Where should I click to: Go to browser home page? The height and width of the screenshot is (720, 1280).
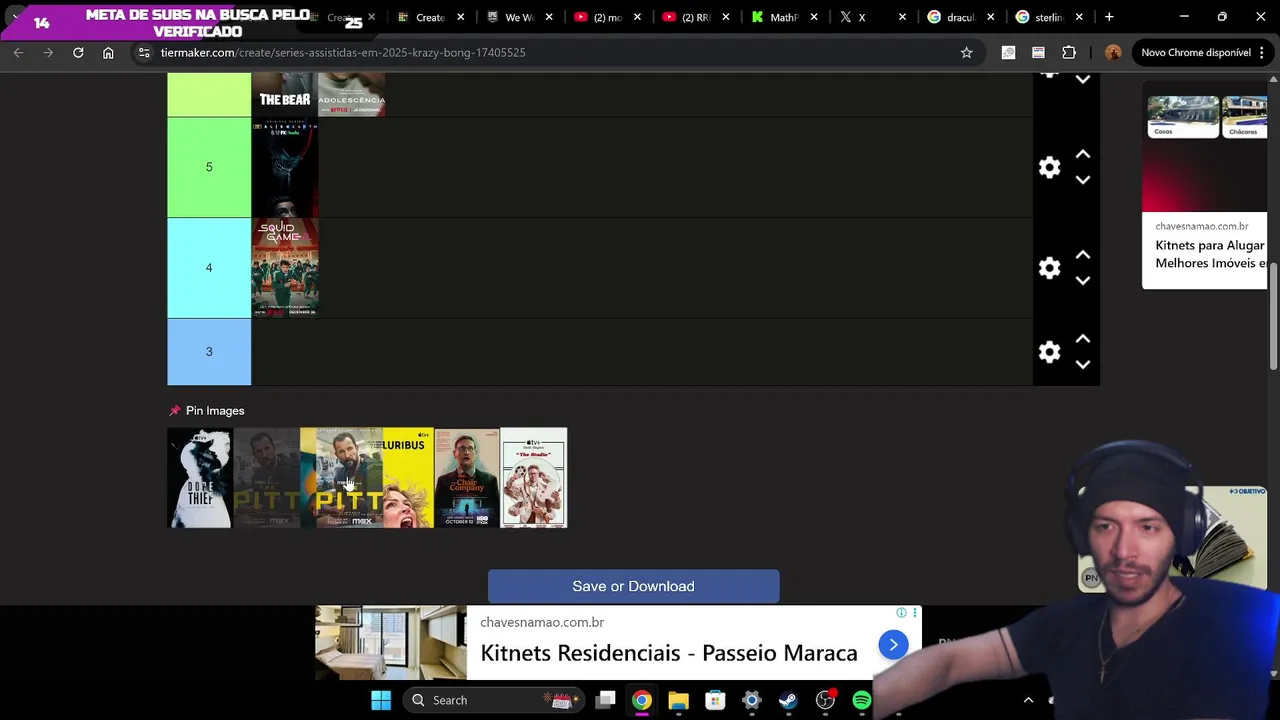108,52
